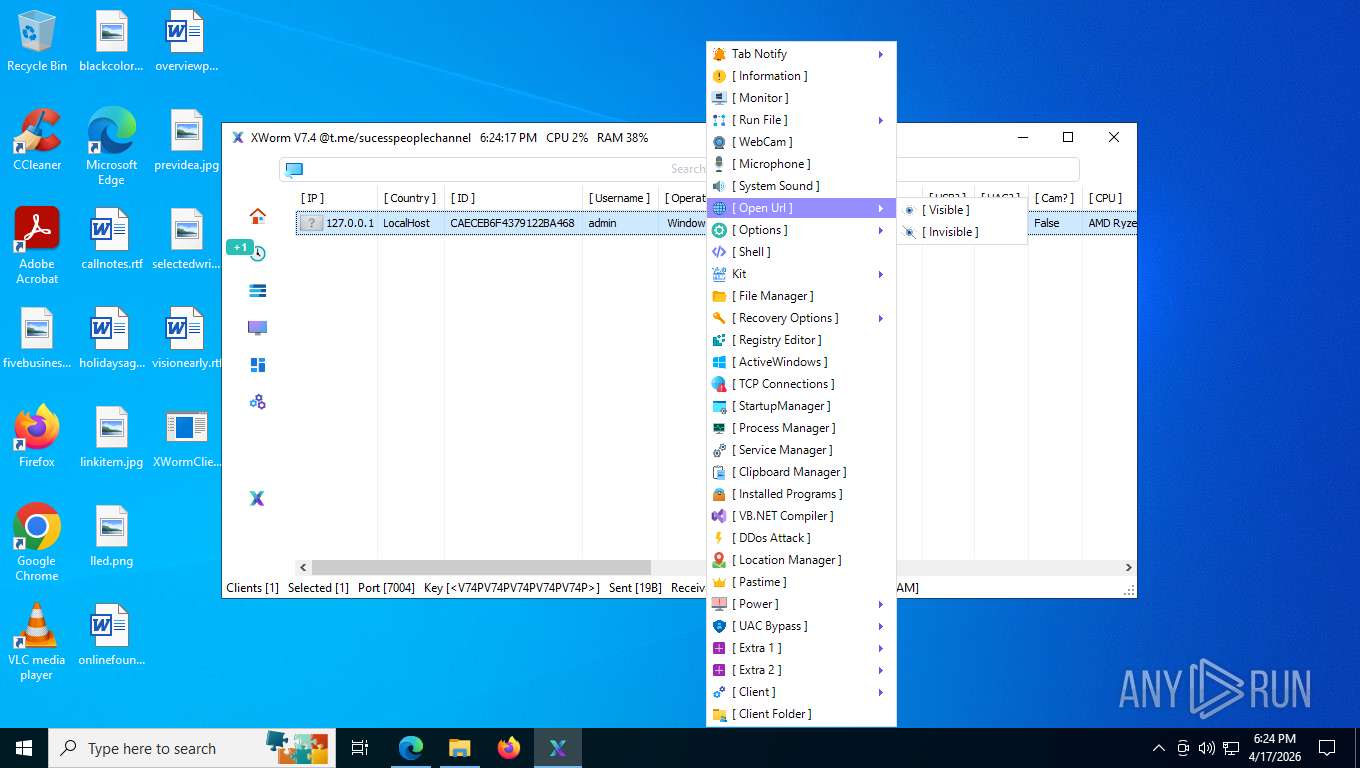This screenshot has width=1360, height=768.
Task: Sort by the [ Country ] column header
Action: click(411, 198)
